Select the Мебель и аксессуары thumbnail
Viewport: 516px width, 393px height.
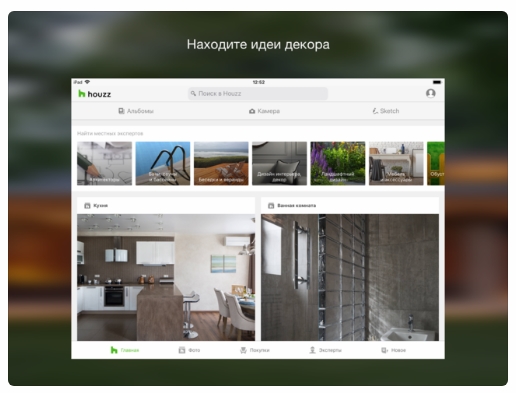(x=396, y=163)
